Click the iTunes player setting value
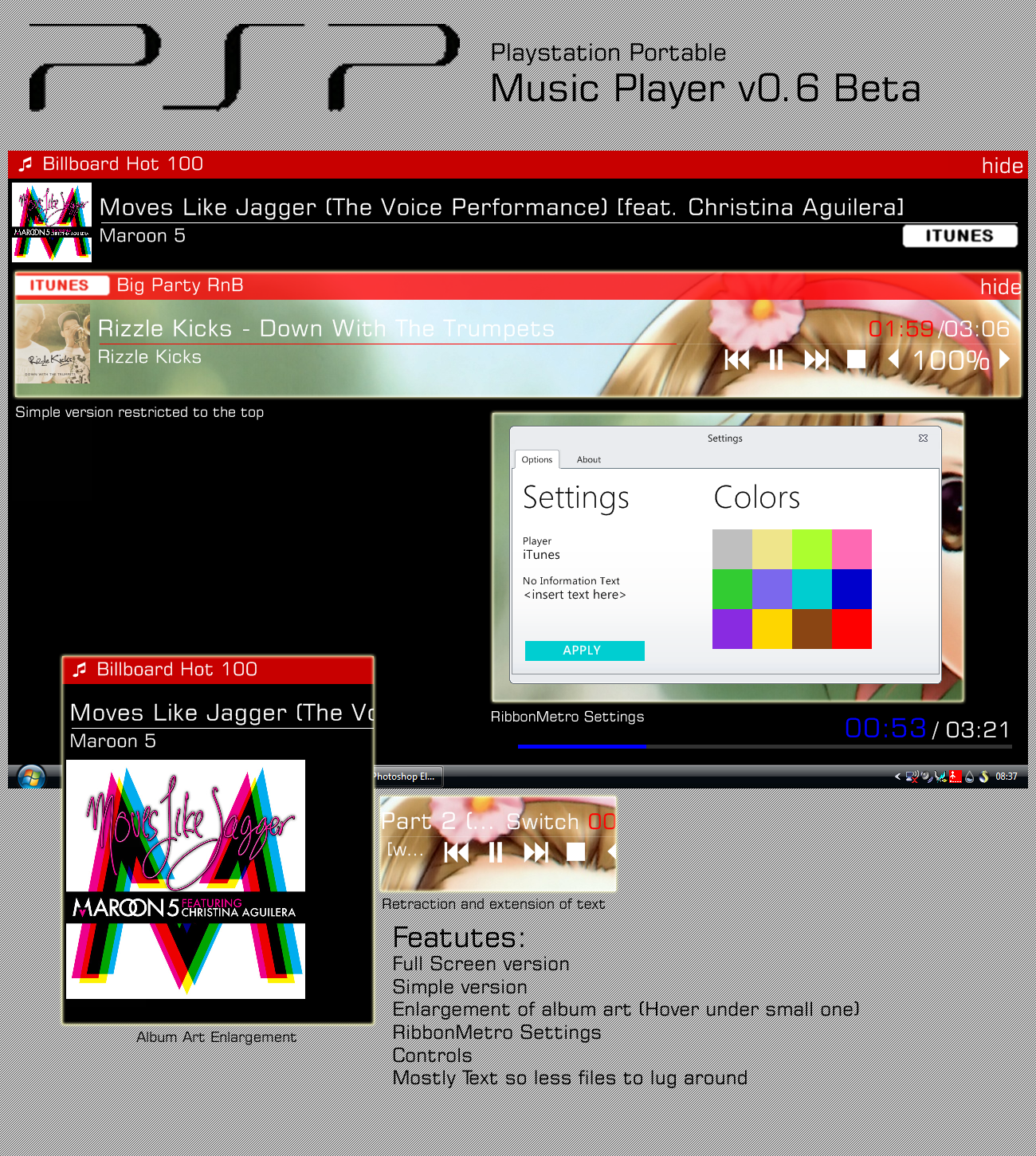The image size is (1036, 1156). 541,555
